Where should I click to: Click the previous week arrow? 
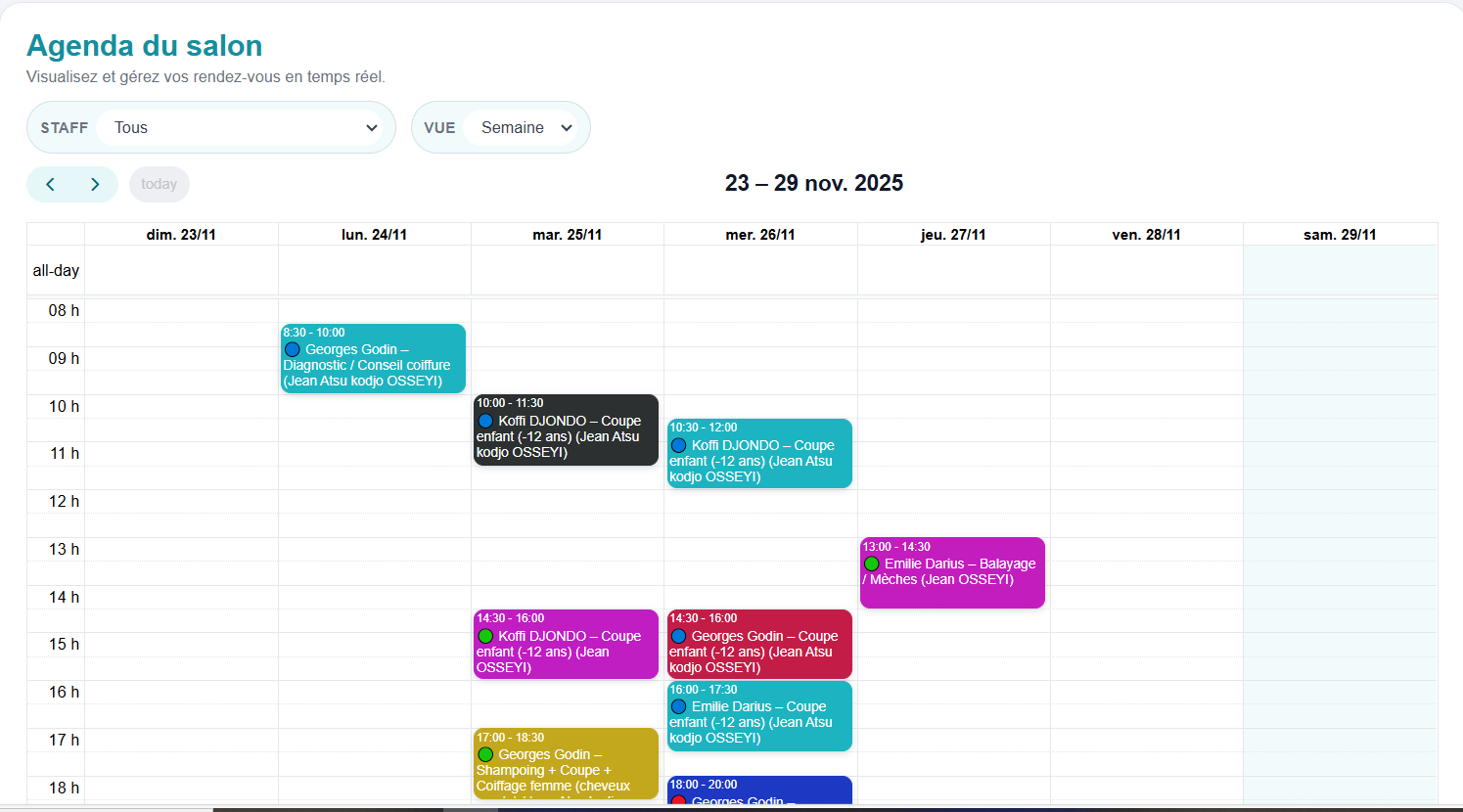51,184
